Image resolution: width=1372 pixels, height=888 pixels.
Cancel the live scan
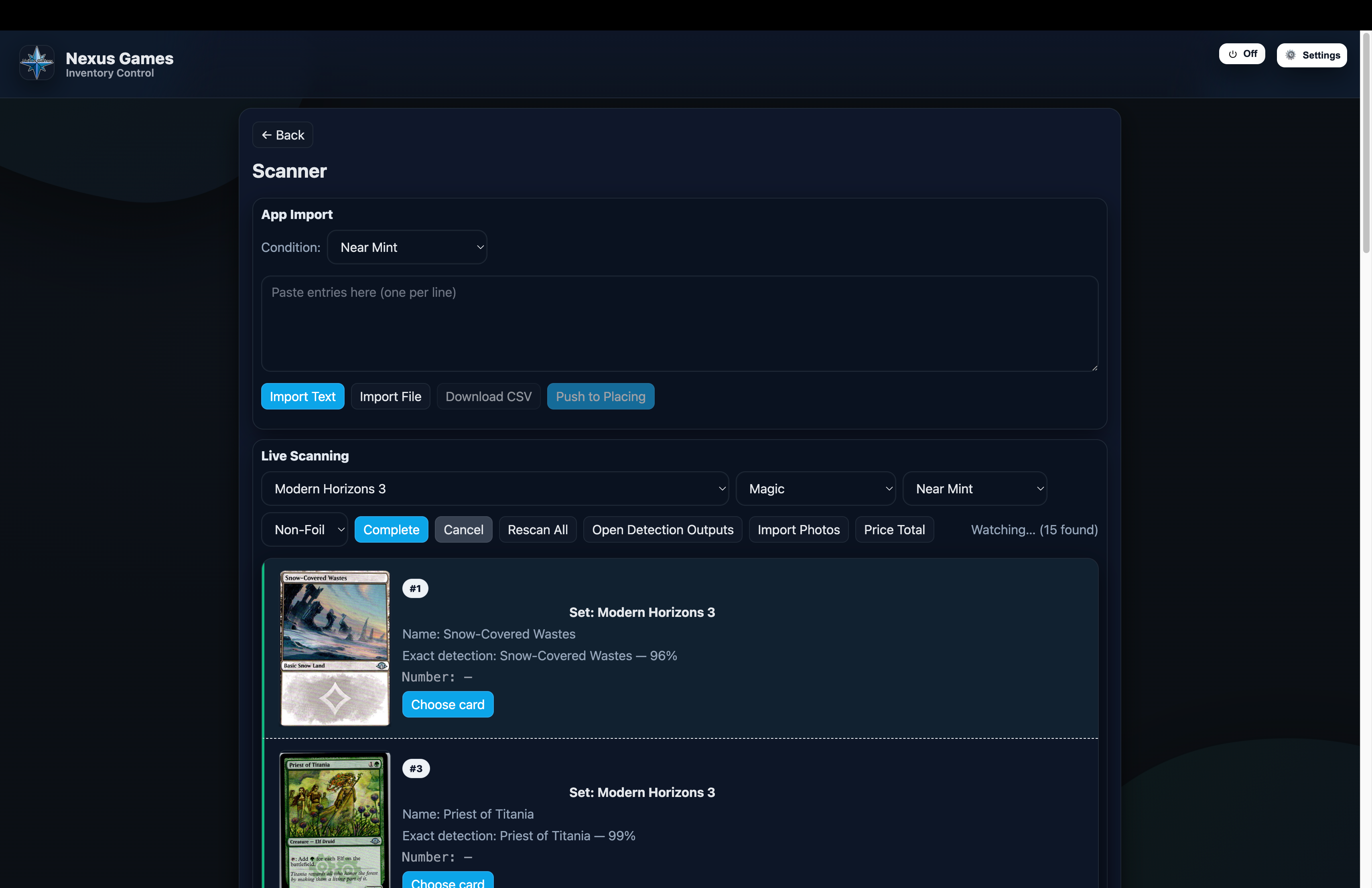point(463,529)
